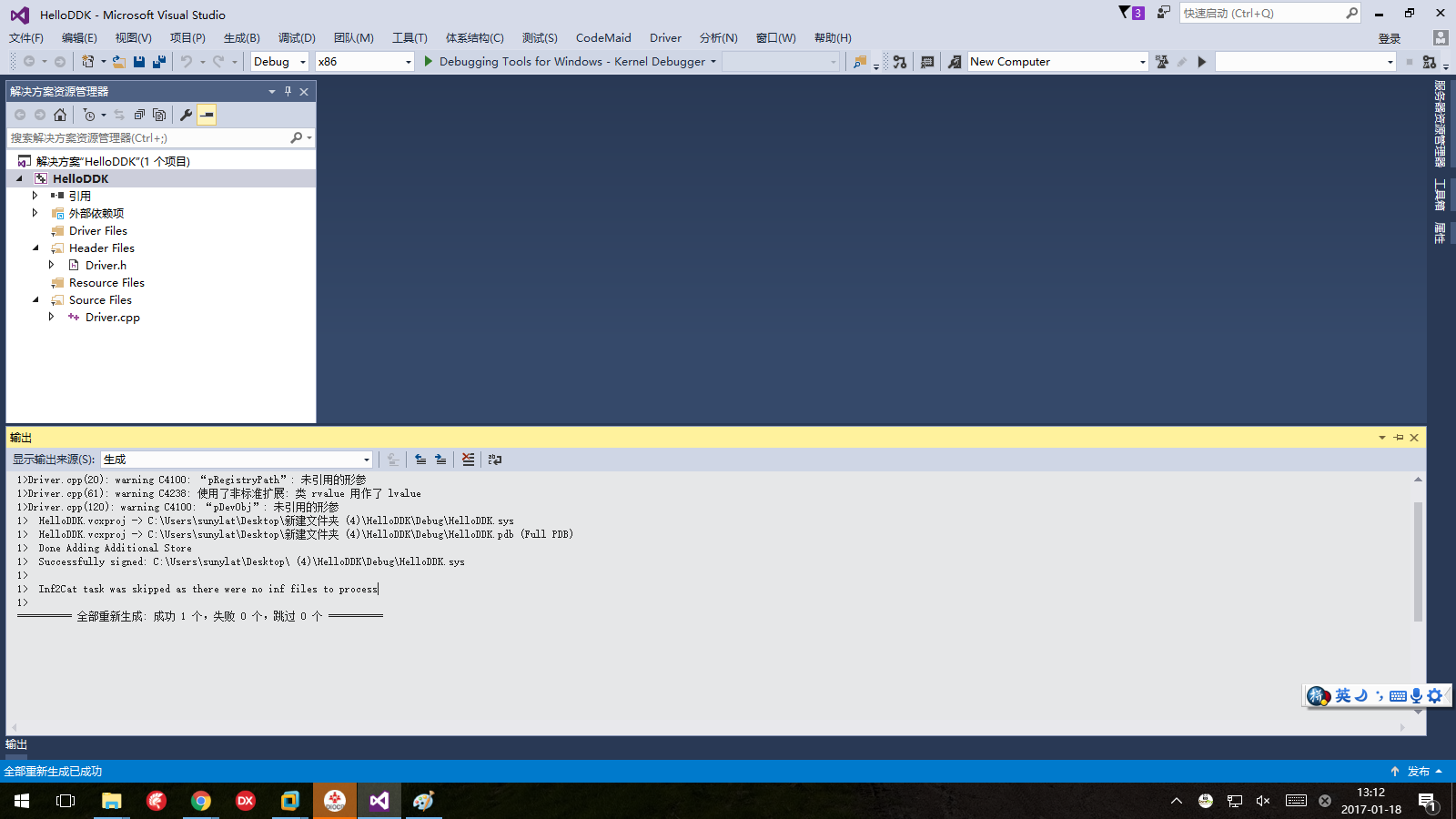Image resolution: width=1456 pixels, height=819 pixels.
Task: Click the Send Feedback icon
Action: 1163,13
